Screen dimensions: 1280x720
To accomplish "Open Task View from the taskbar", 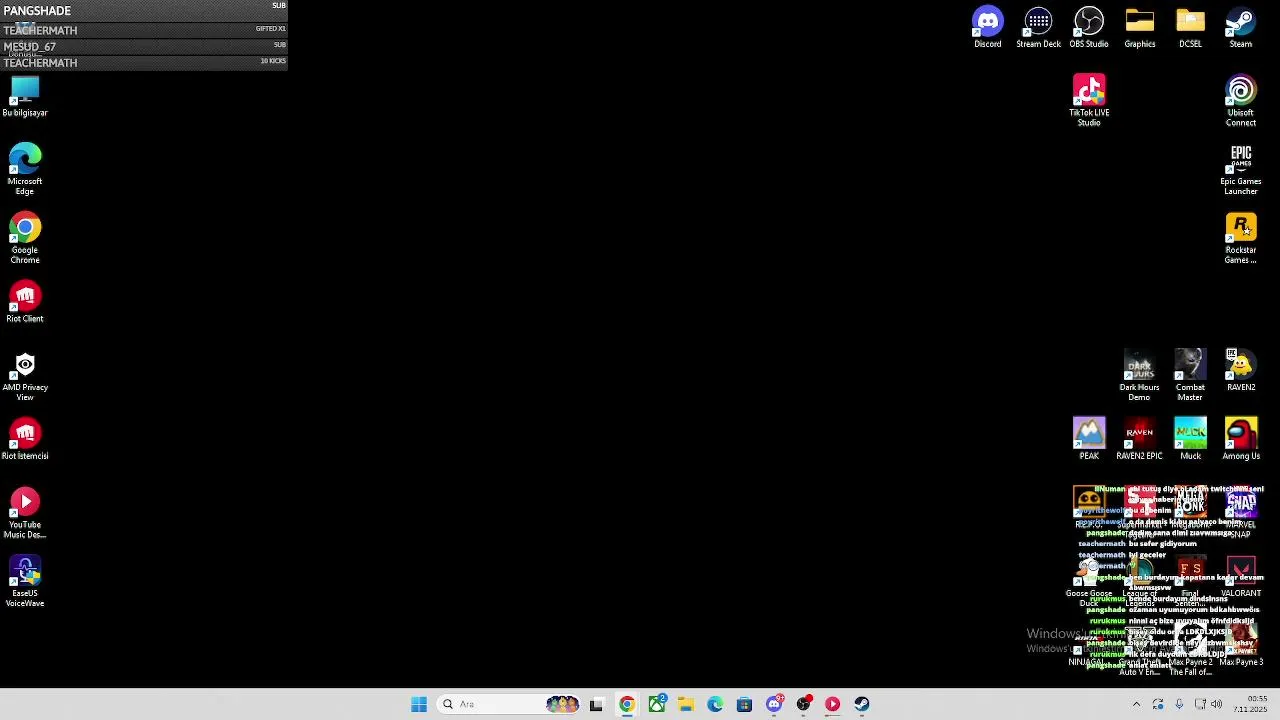I will coord(597,704).
